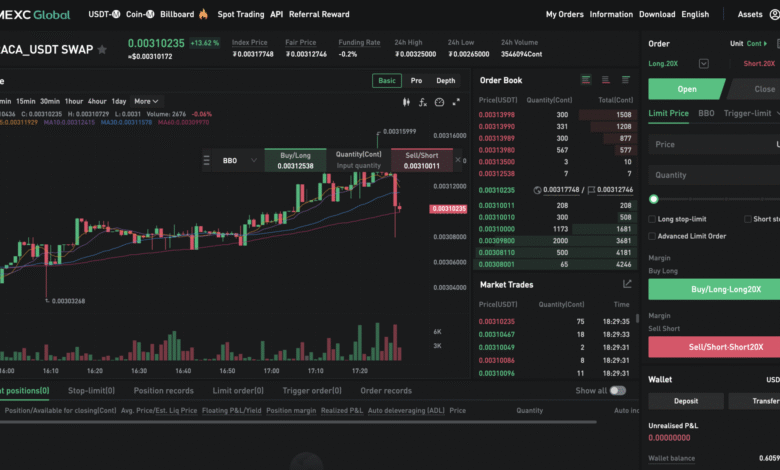The image size is (780, 470).
Task: Select the 30min timeframe
Action: pyautogui.click(x=50, y=101)
